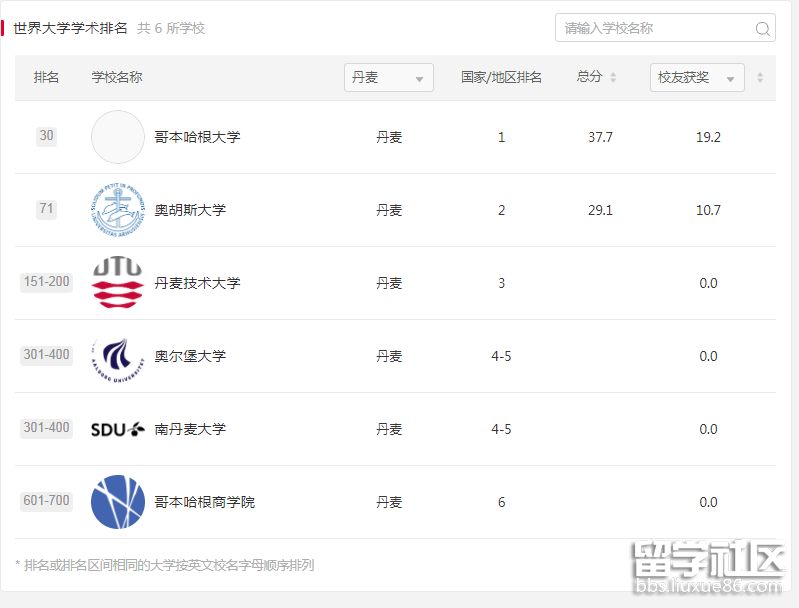Open 奥胡斯大学 school link
The height and width of the screenshot is (608, 799).
190,210
